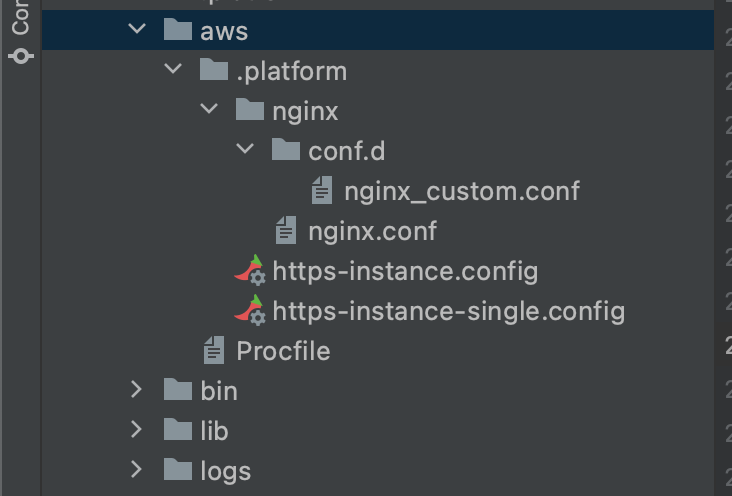Expand the logs folder
This screenshot has width=732, height=496.
137,470
